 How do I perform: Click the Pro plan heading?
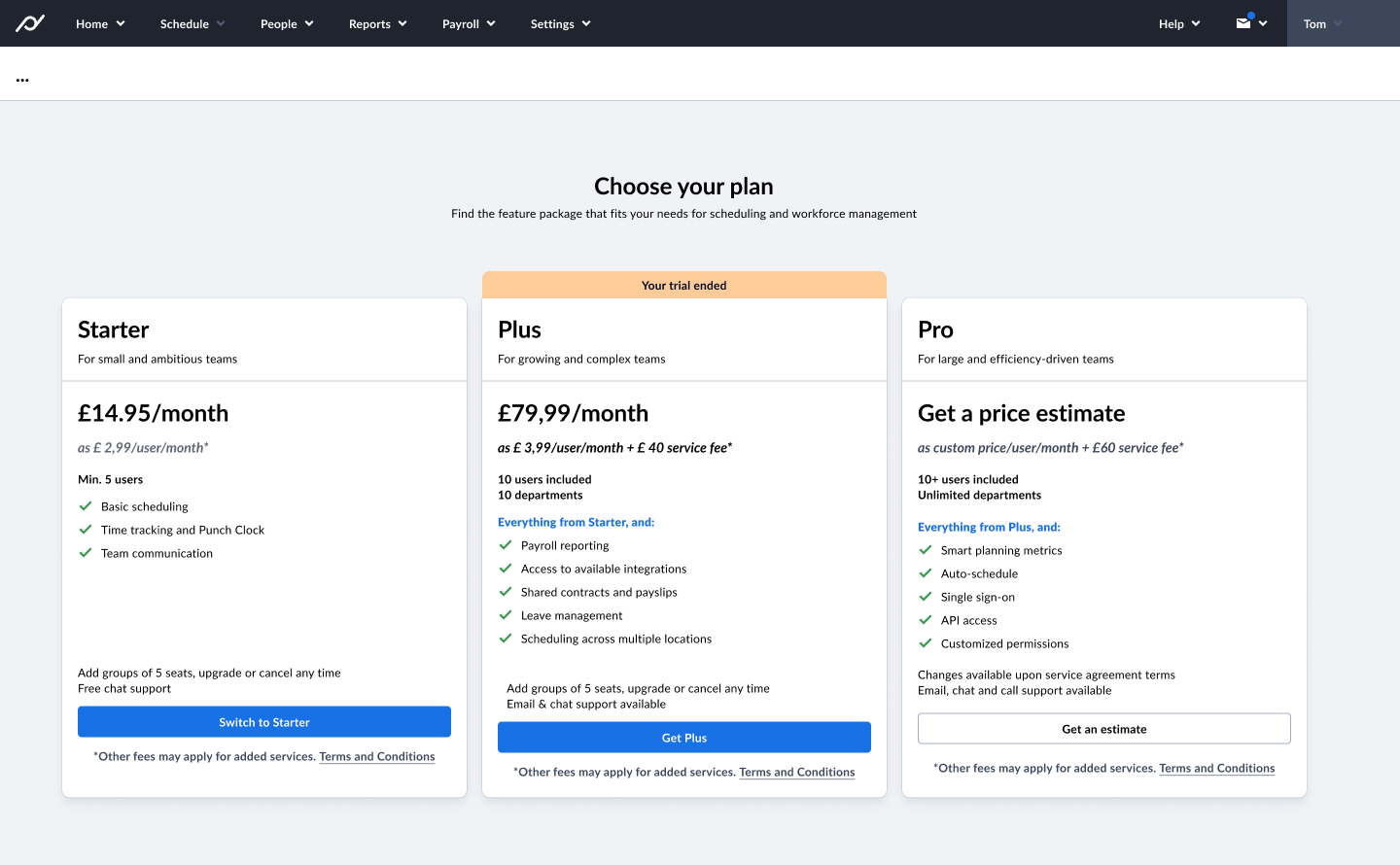click(x=935, y=329)
